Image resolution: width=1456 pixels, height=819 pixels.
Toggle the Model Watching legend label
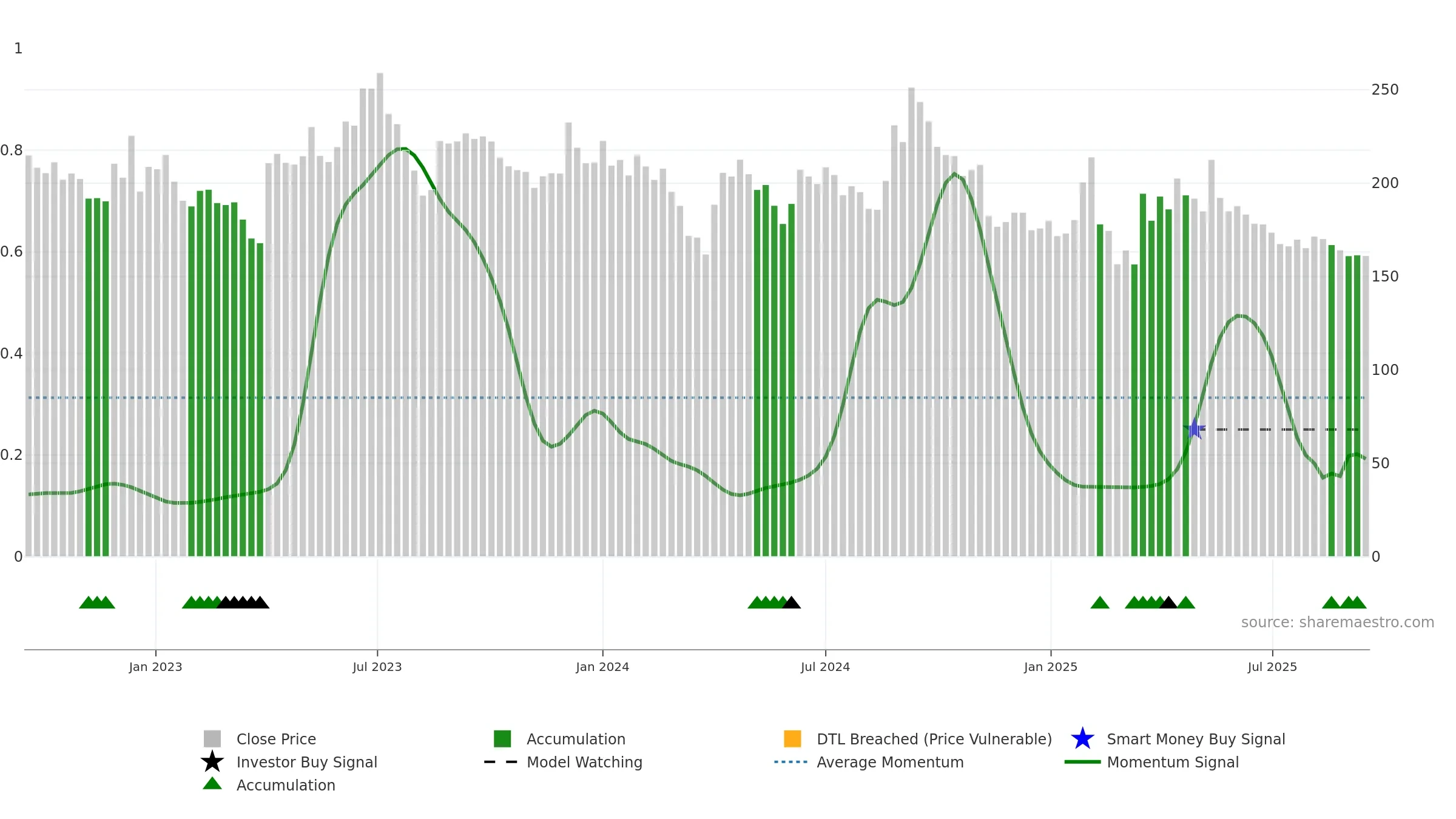pos(584,763)
